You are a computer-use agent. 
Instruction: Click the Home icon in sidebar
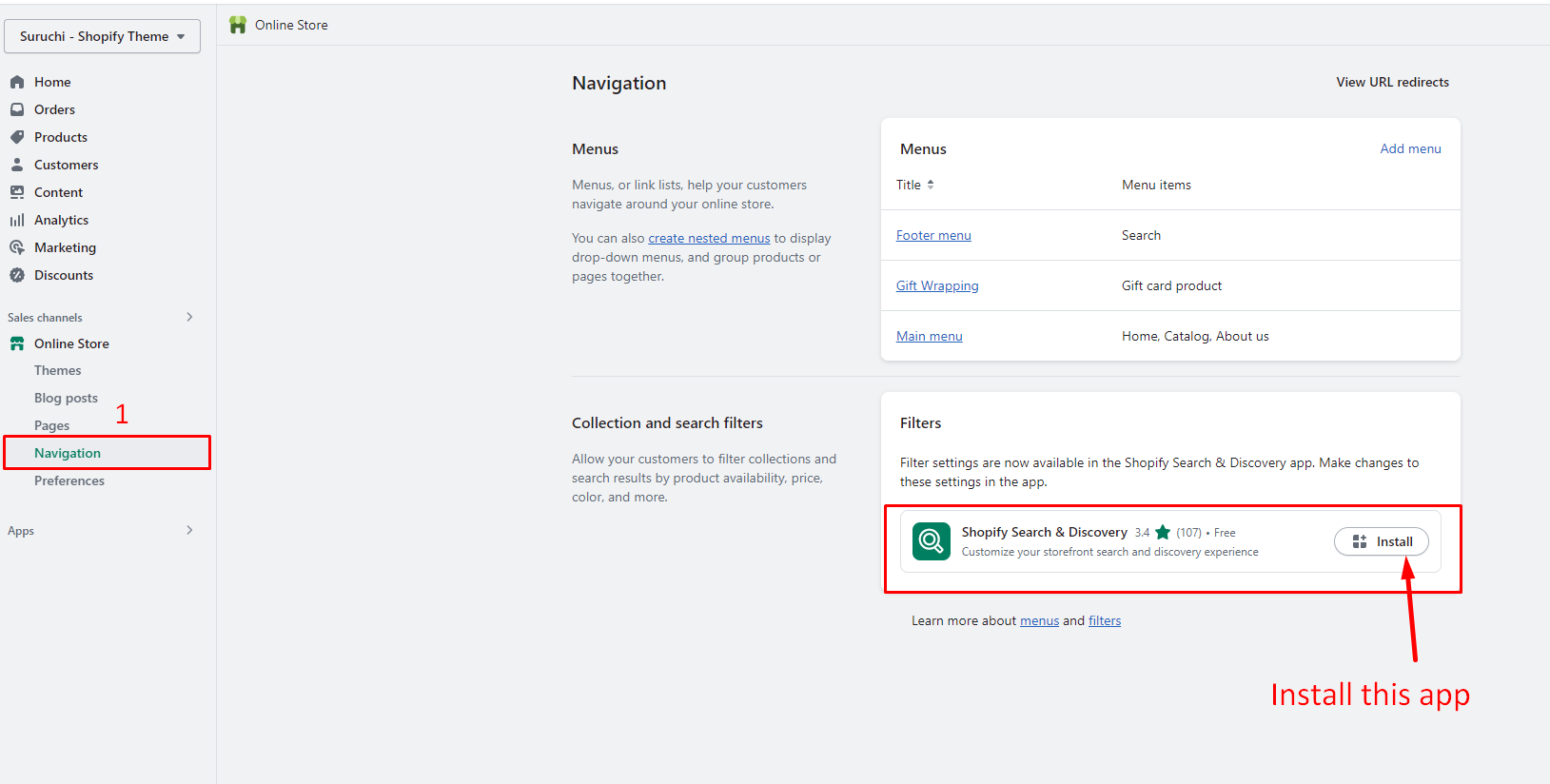tap(17, 82)
